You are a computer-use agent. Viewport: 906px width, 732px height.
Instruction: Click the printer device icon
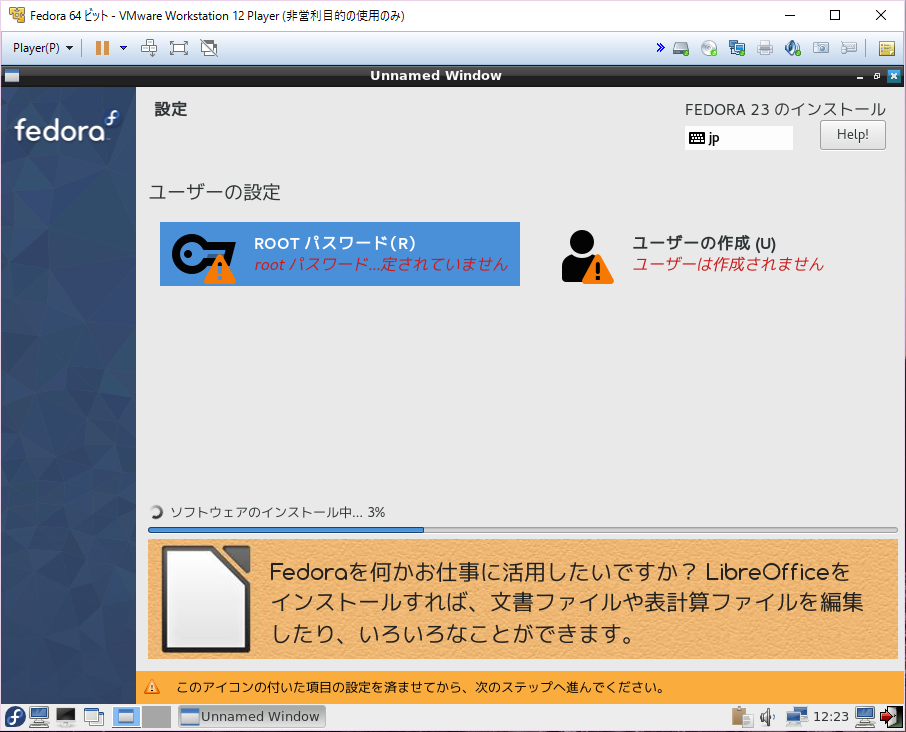(765, 48)
